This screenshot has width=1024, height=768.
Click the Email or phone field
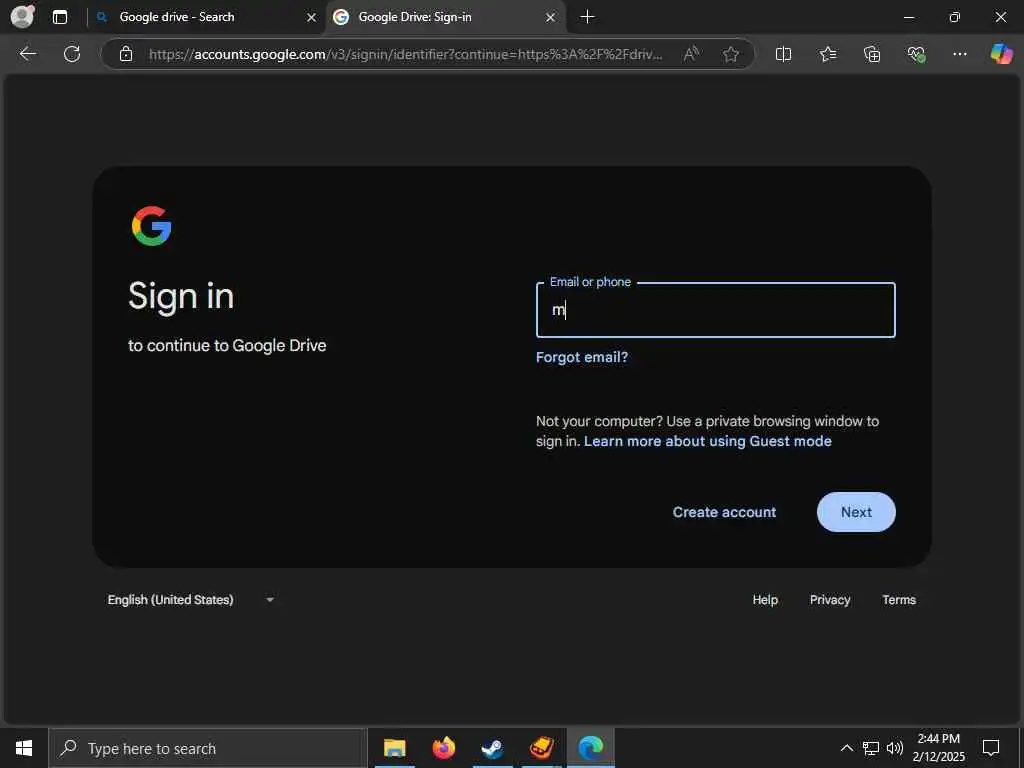click(x=715, y=310)
